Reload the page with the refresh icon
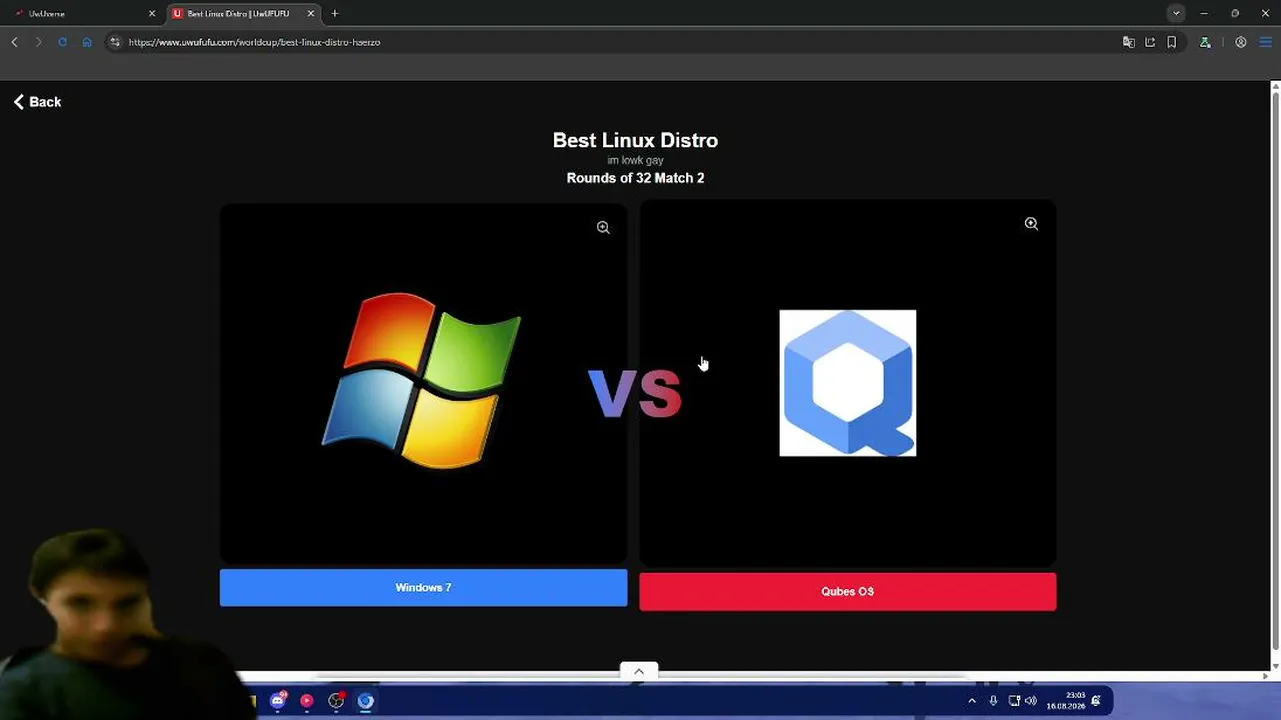1281x720 pixels. tap(62, 42)
